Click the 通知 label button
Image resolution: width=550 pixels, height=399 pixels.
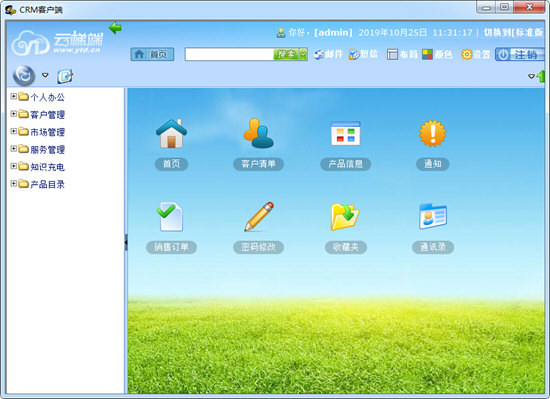(432, 164)
